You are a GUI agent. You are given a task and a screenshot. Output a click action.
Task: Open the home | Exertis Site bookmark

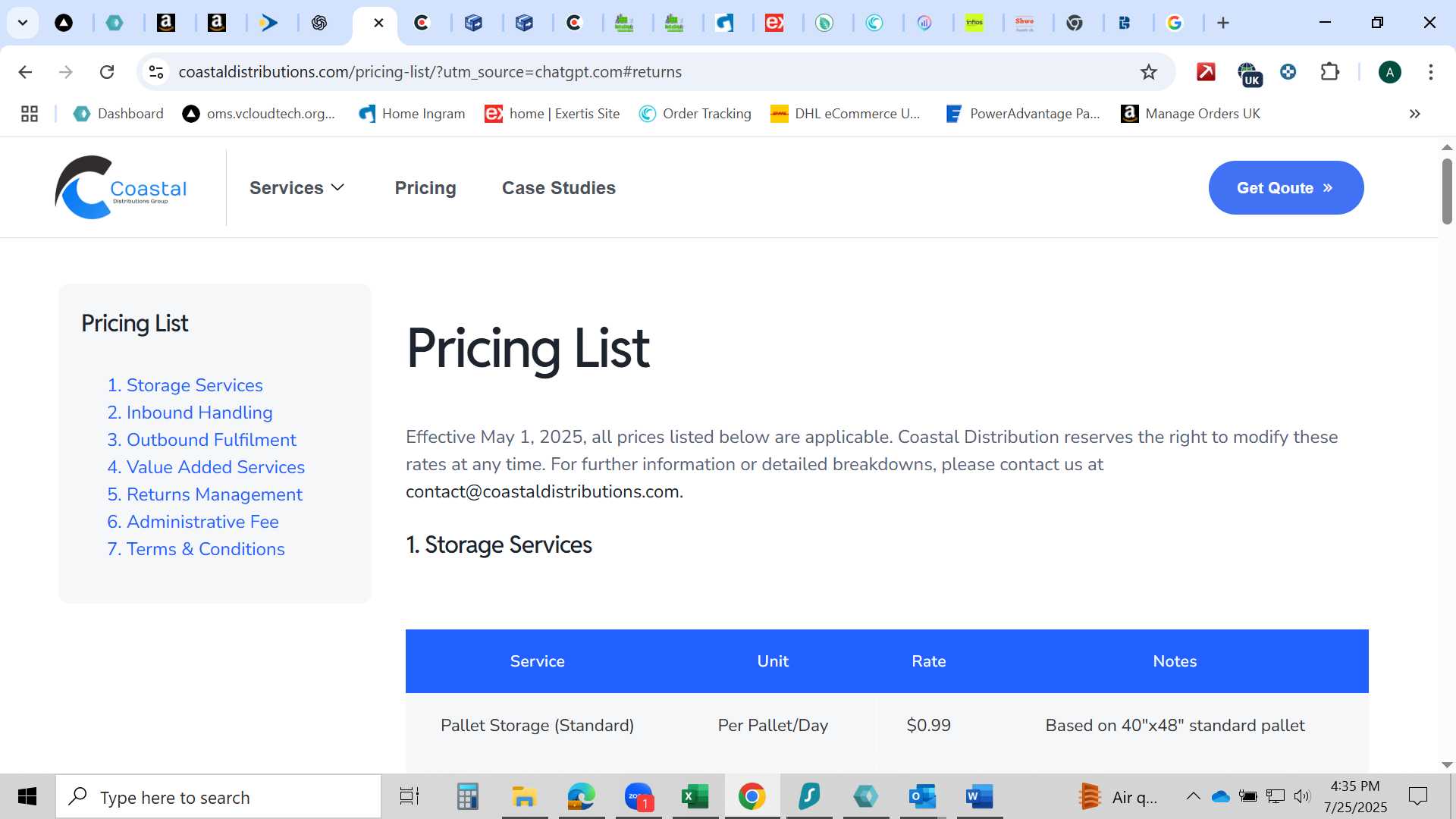(x=552, y=114)
